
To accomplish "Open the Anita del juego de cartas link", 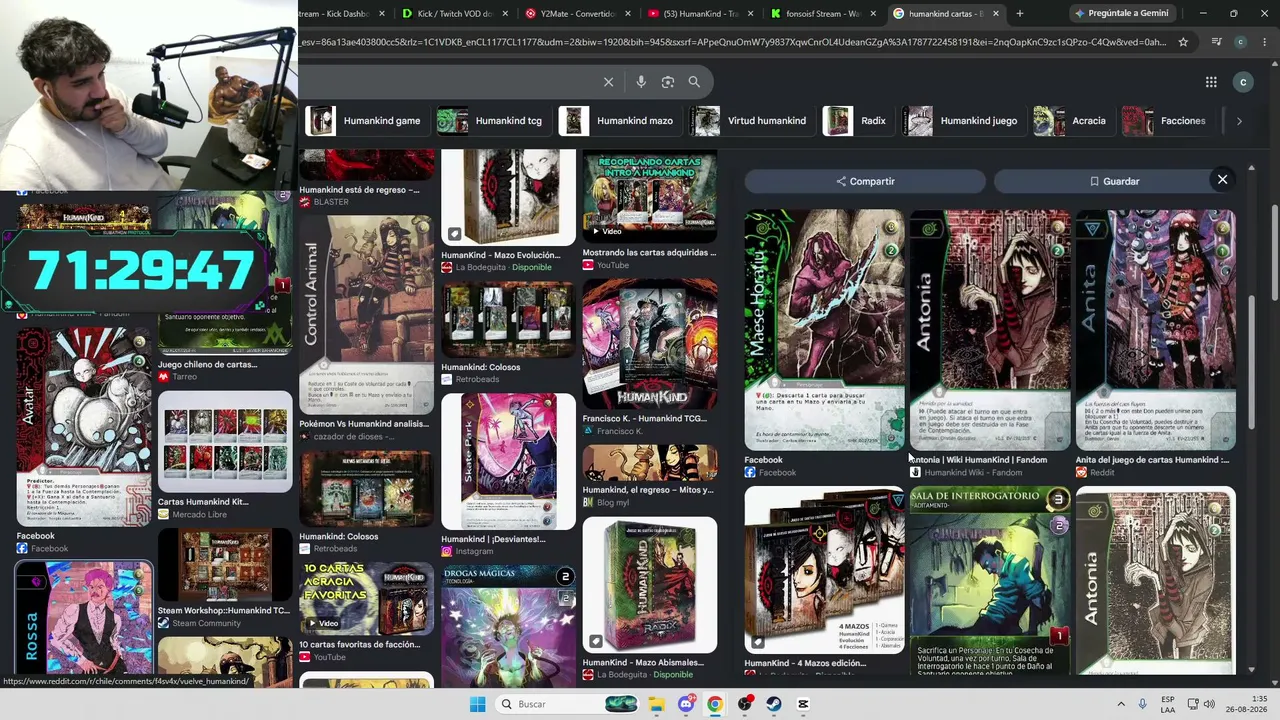I will point(1152,460).
